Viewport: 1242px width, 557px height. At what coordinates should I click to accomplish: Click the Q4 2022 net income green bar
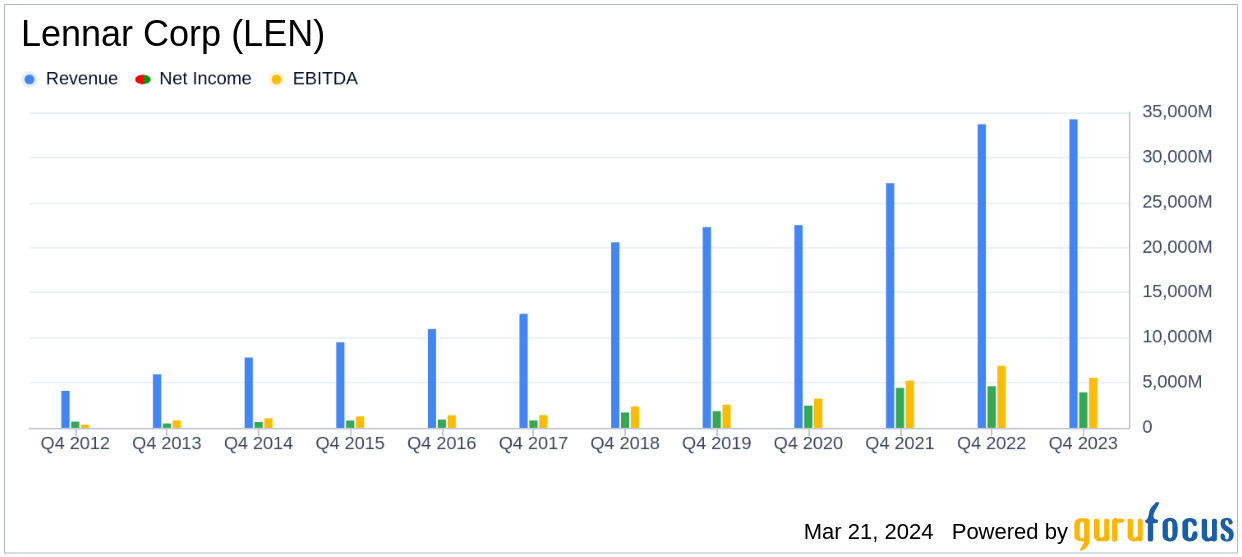pos(992,407)
